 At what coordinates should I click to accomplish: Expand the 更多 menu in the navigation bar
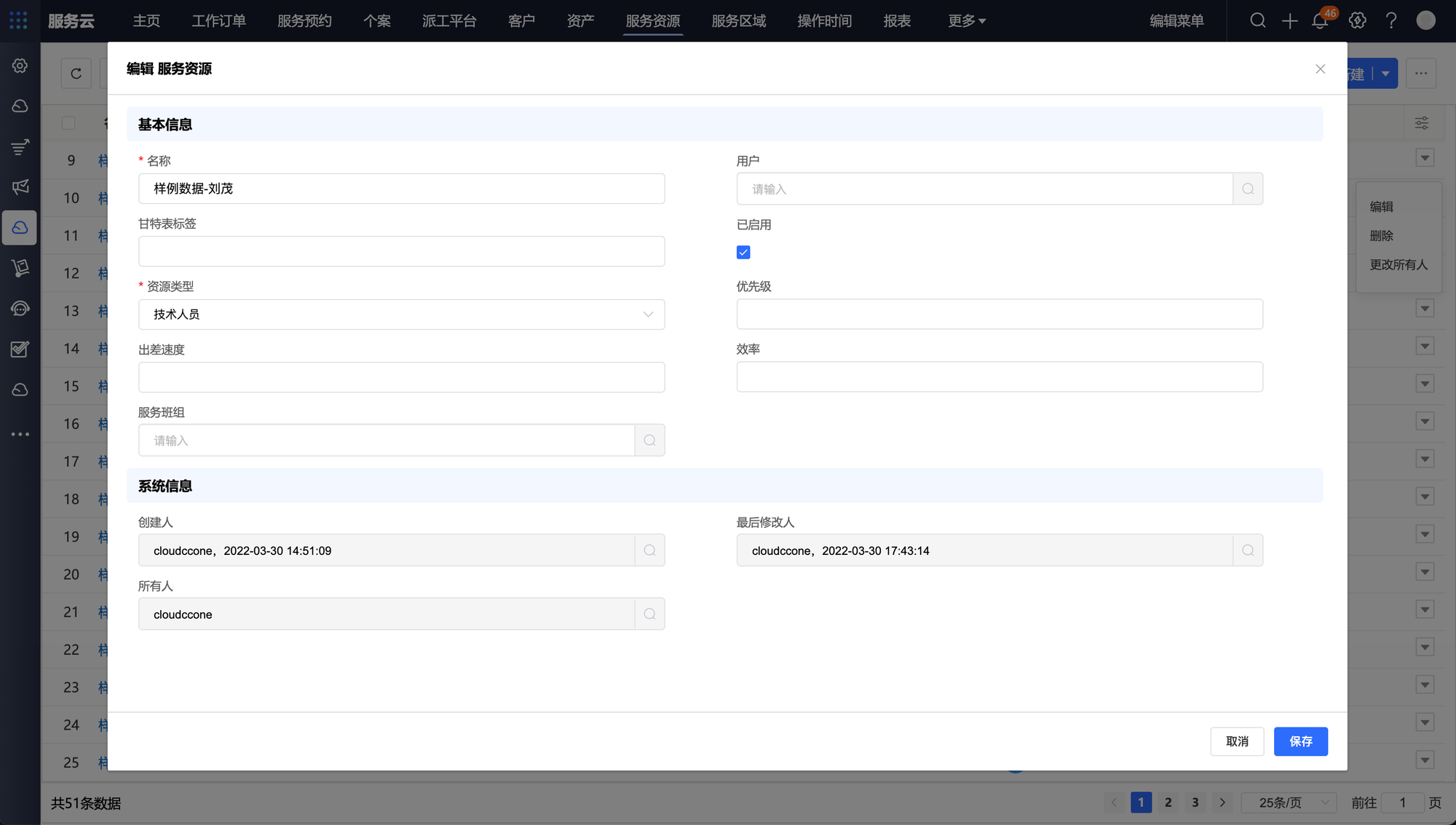[966, 21]
